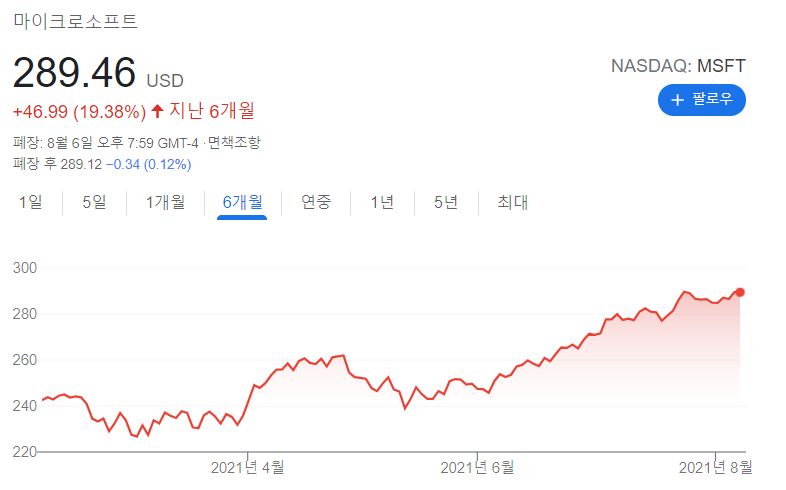786x490 pixels.
Task: Switch to the 1개월 chart tab
Action: 165,202
